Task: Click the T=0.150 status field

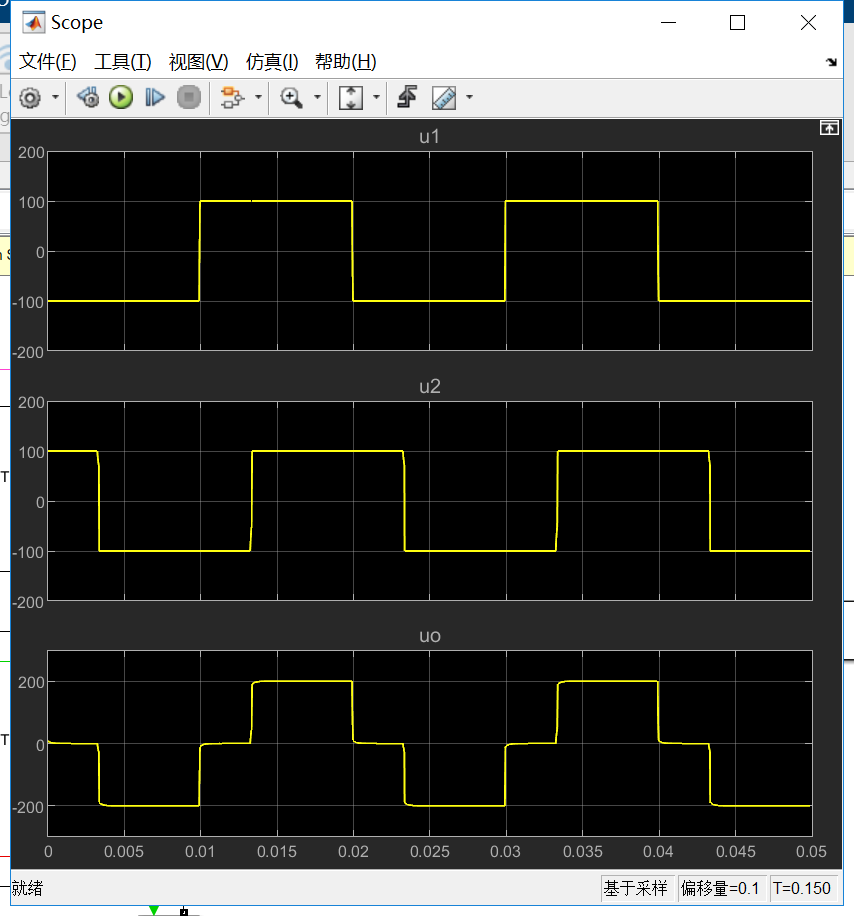Action: click(x=804, y=889)
